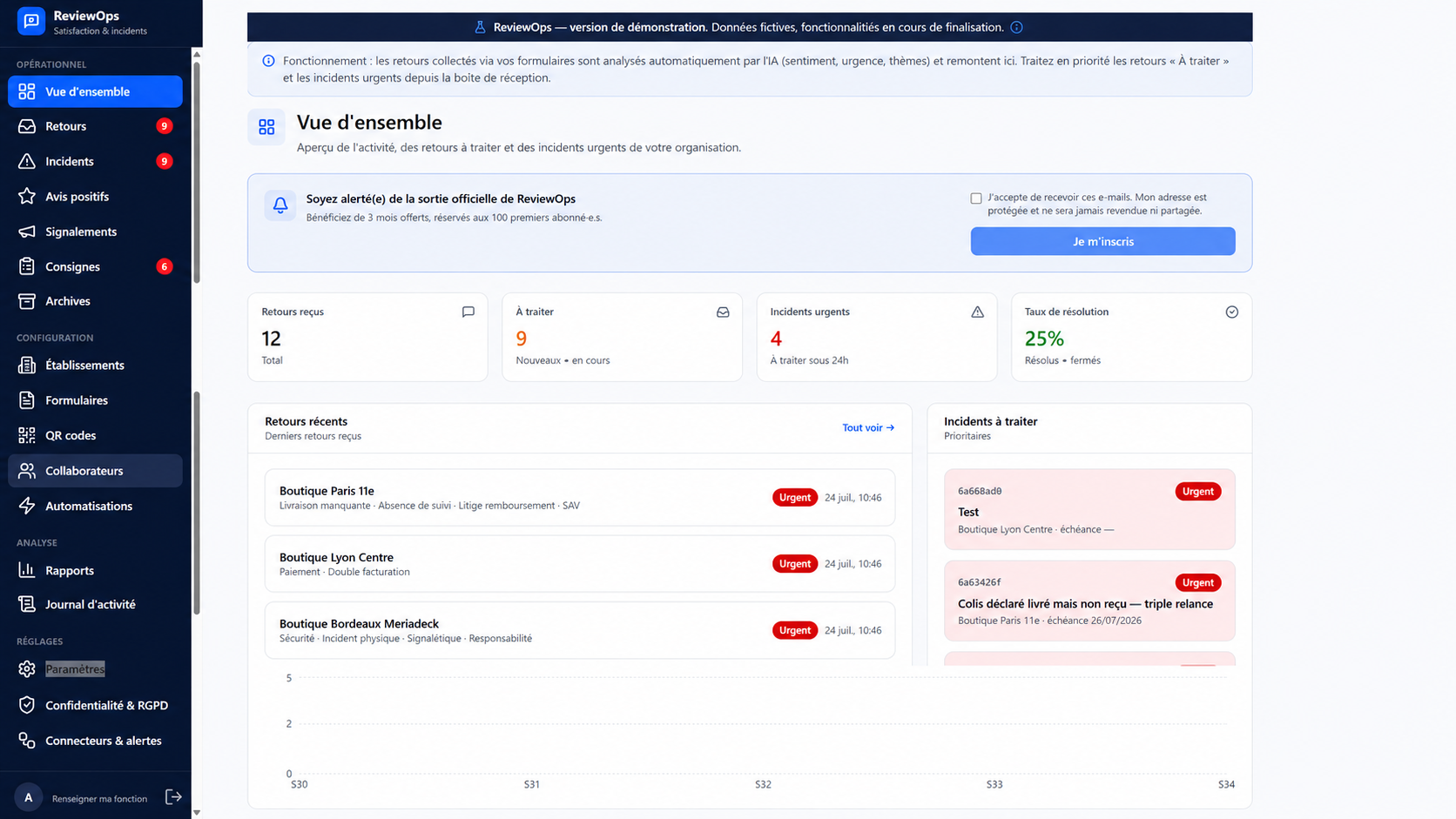1456x819 pixels.
Task: Select Avis positifs in the sidebar
Action: pyautogui.click(x=95, y=197)
